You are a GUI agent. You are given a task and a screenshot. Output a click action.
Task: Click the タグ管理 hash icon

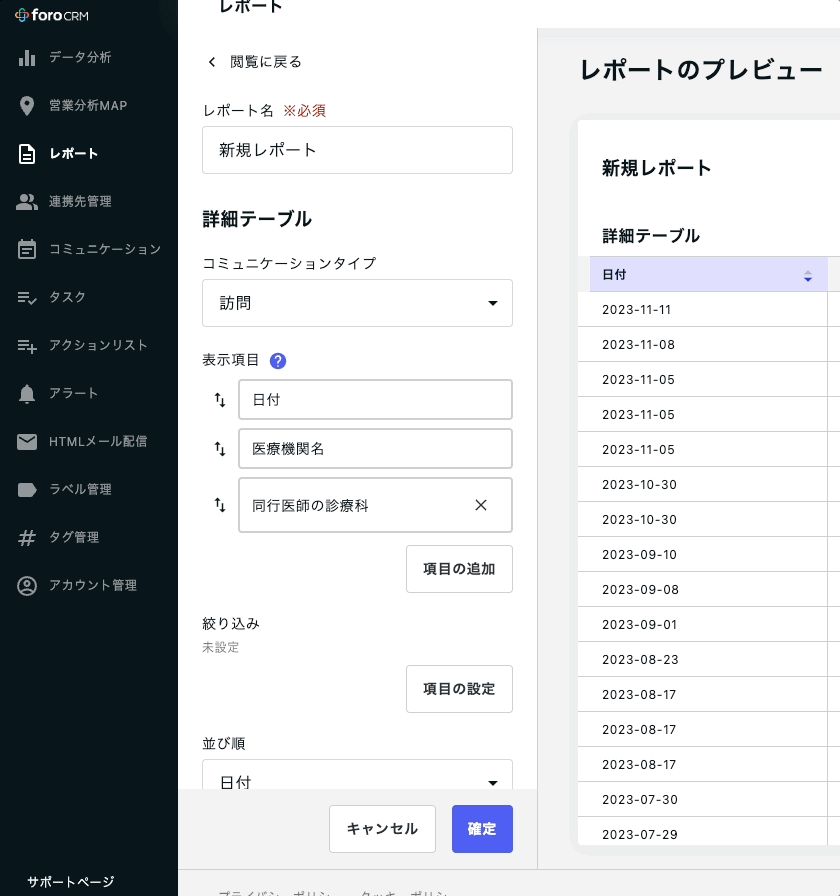27,538
